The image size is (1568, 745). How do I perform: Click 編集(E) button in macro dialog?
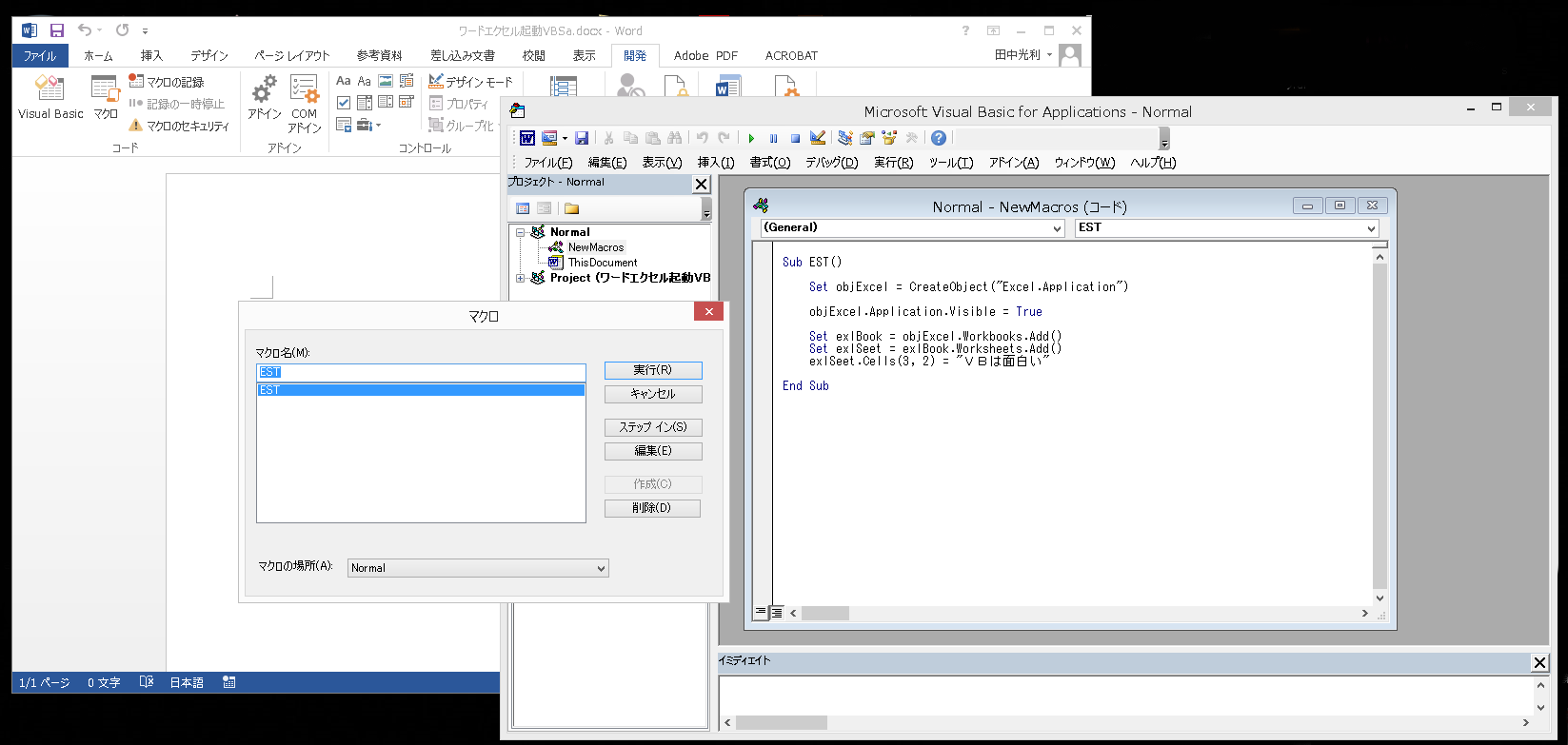pyautogui.click(x=653, y=451)
